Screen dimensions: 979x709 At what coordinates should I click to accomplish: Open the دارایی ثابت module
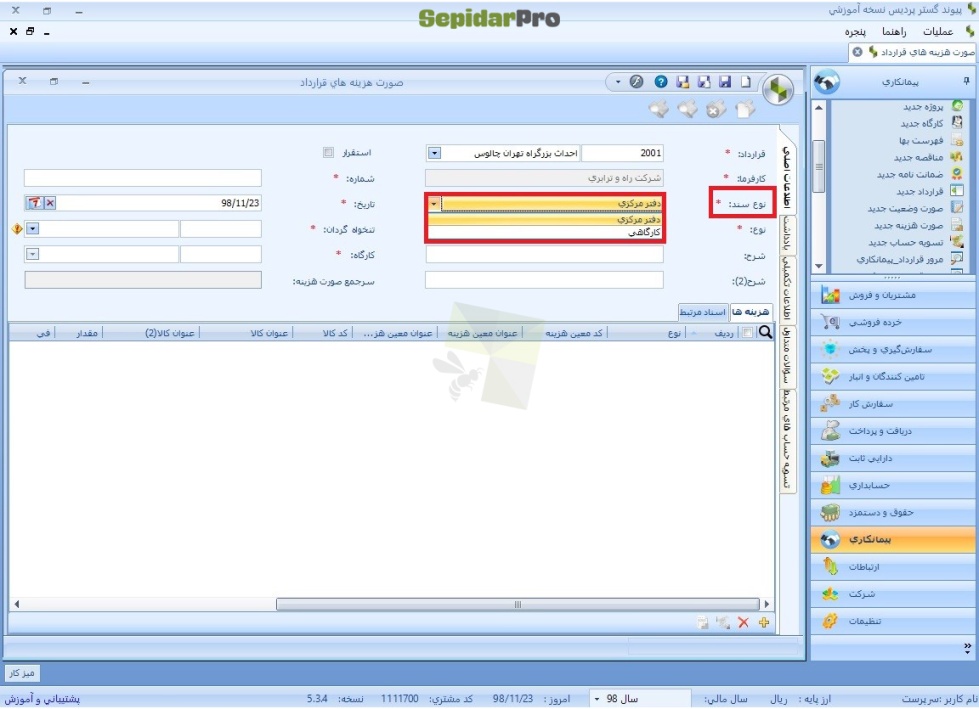pyautogui.click(x=893, y=458)
